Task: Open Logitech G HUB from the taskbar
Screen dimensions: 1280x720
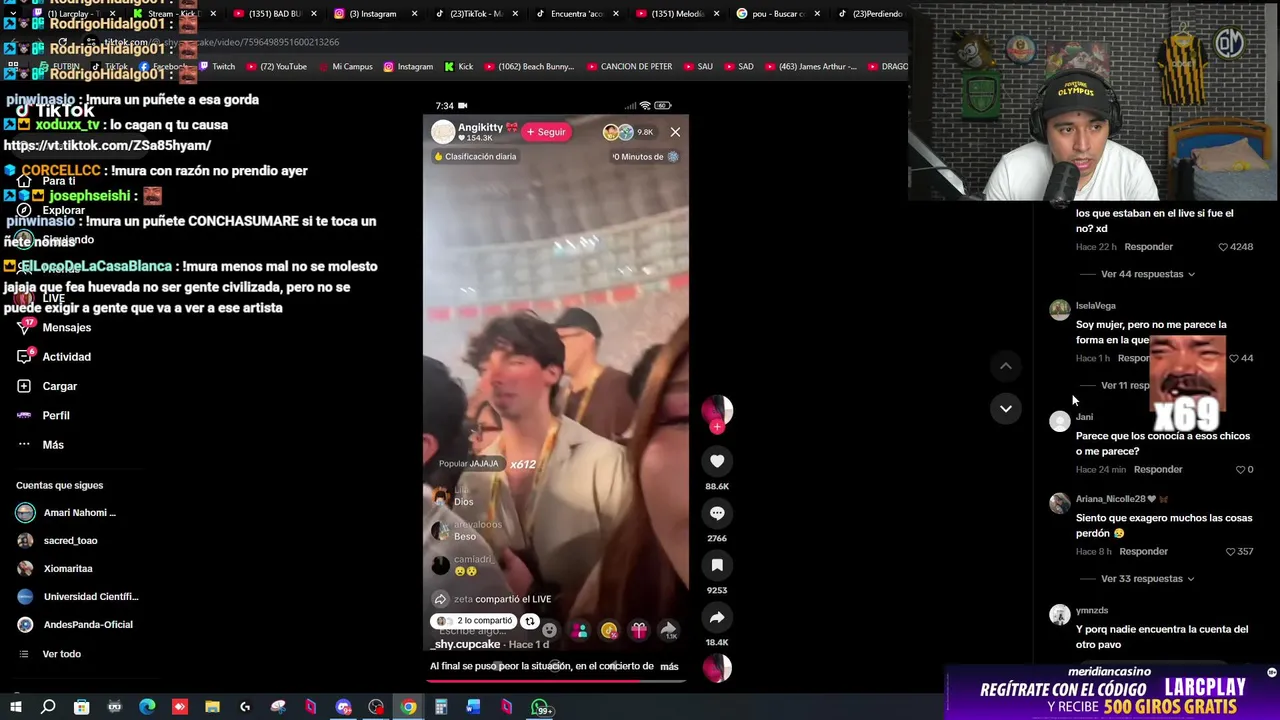Action: click(x=245, y=708)
